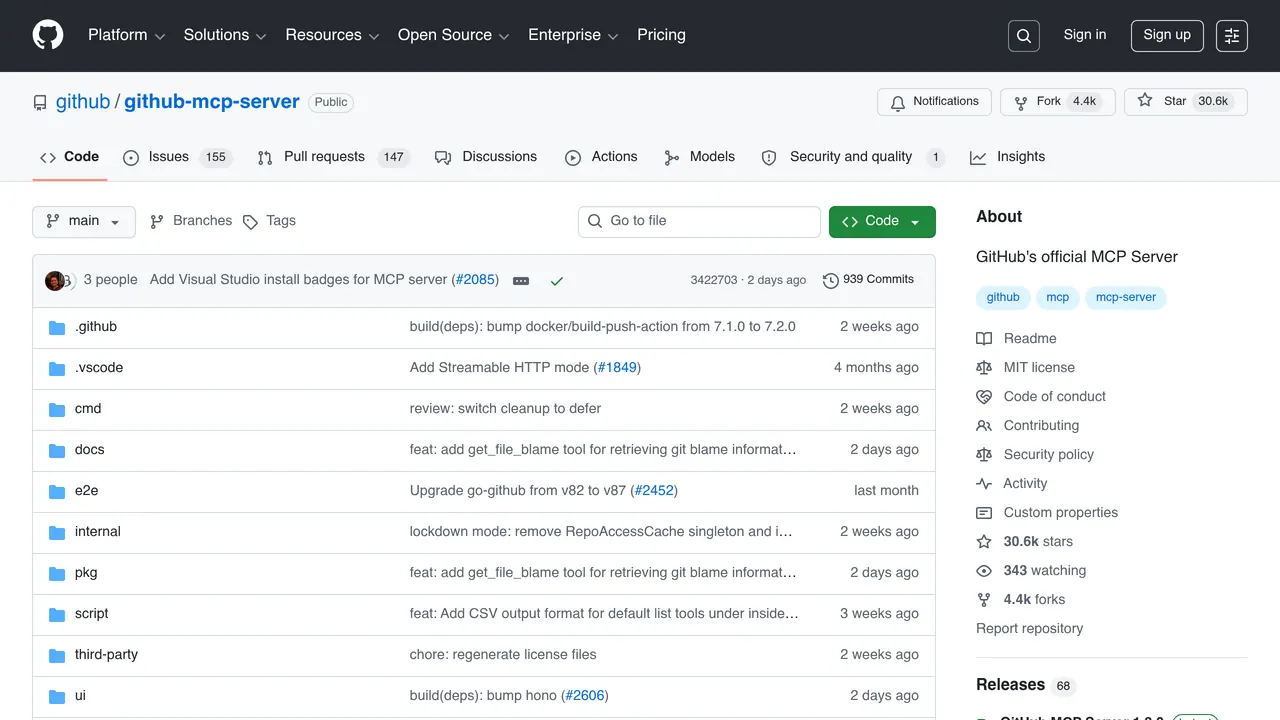The image size is (1280, 720).
Task: Click the ui folder icon
Action: [x=57, y=696]
